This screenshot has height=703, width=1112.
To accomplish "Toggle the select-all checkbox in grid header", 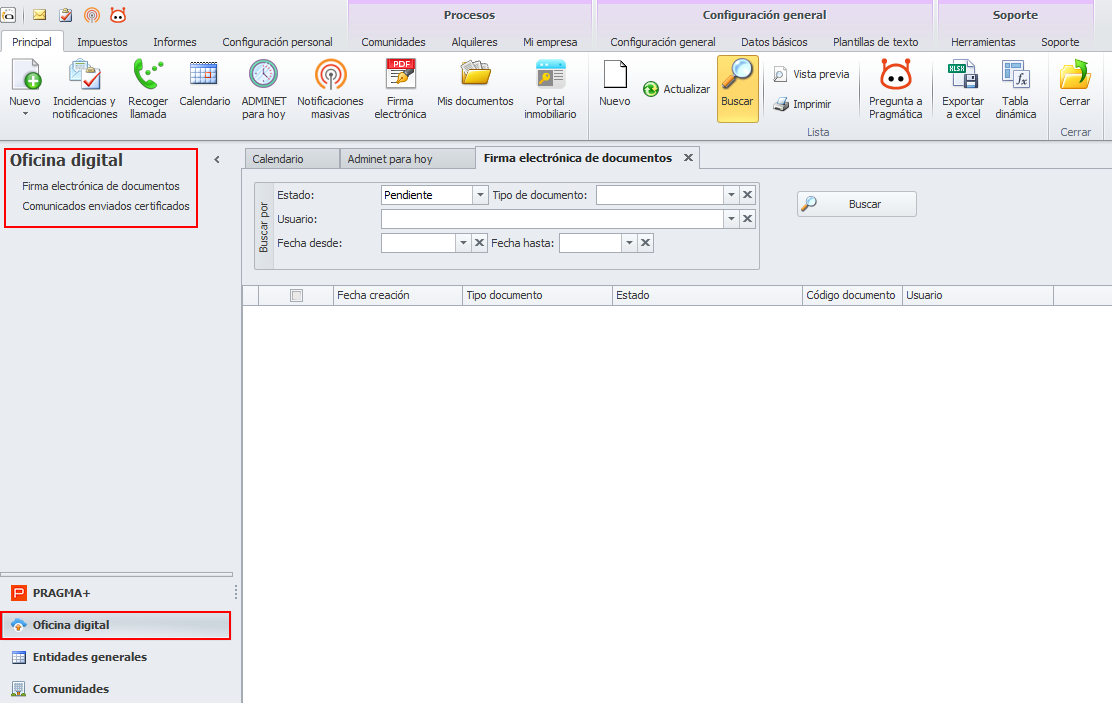I will tap(296, 296).
